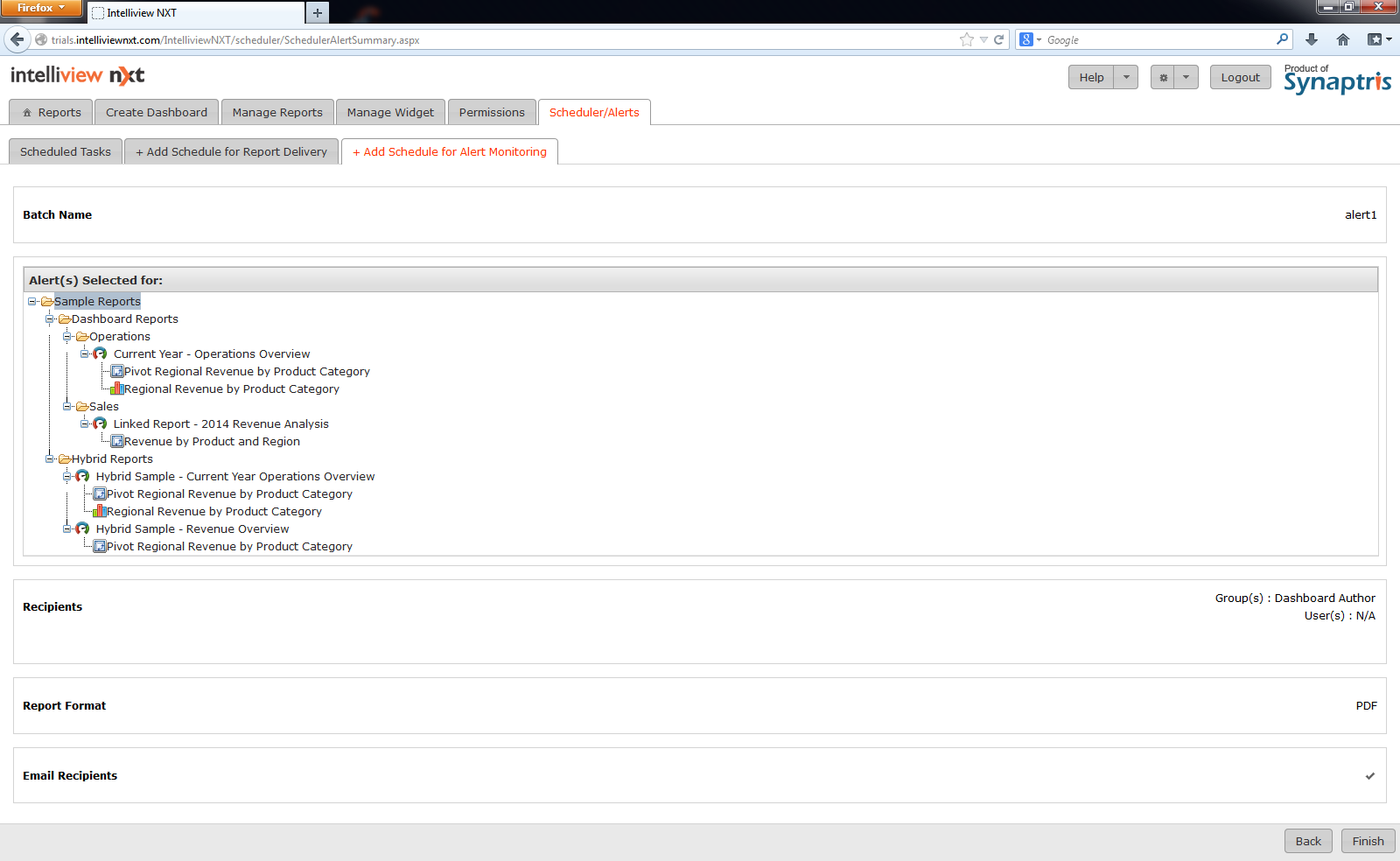
Task: Collapse the Sales folder node
Action: pos(67,407)
